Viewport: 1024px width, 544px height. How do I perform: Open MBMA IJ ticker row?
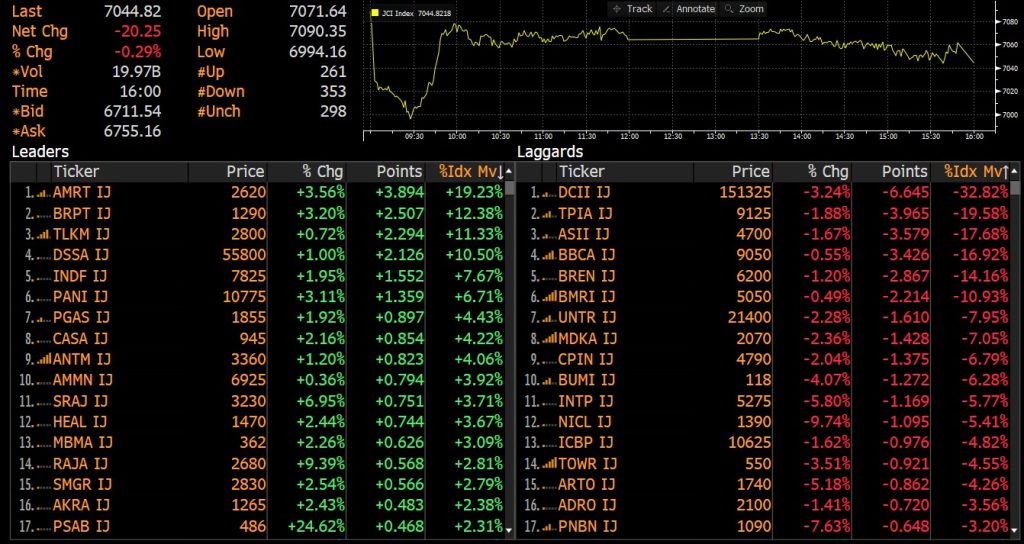click(83, 443)
